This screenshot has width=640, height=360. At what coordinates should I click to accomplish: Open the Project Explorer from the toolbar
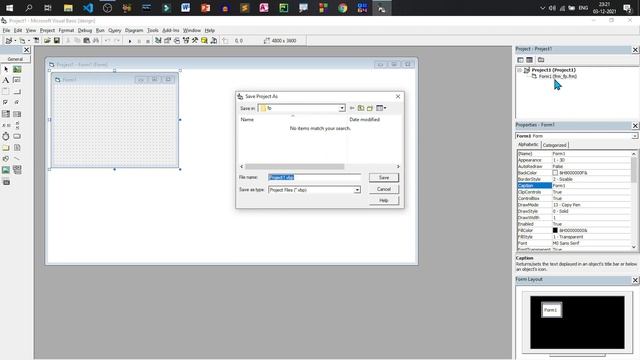[x=158, y=40]
